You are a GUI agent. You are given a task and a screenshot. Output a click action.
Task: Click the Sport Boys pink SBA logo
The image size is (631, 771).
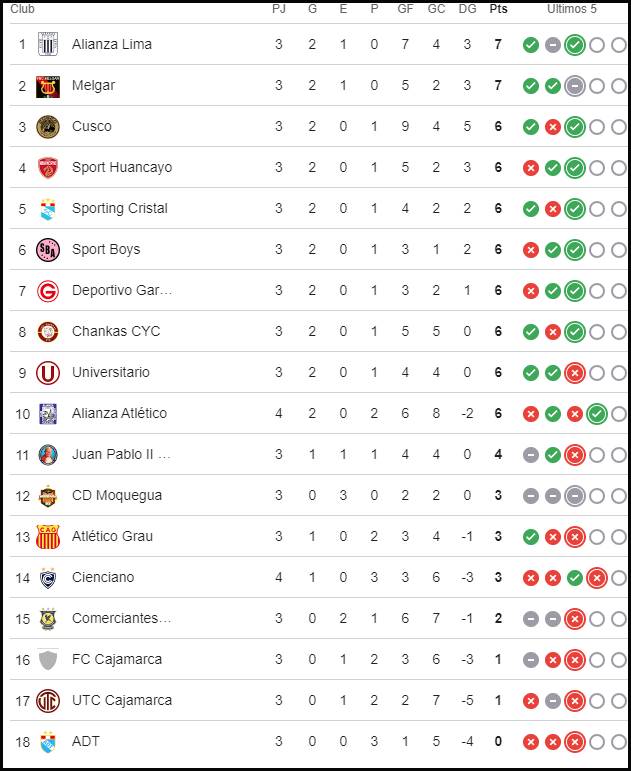[48, 250]
